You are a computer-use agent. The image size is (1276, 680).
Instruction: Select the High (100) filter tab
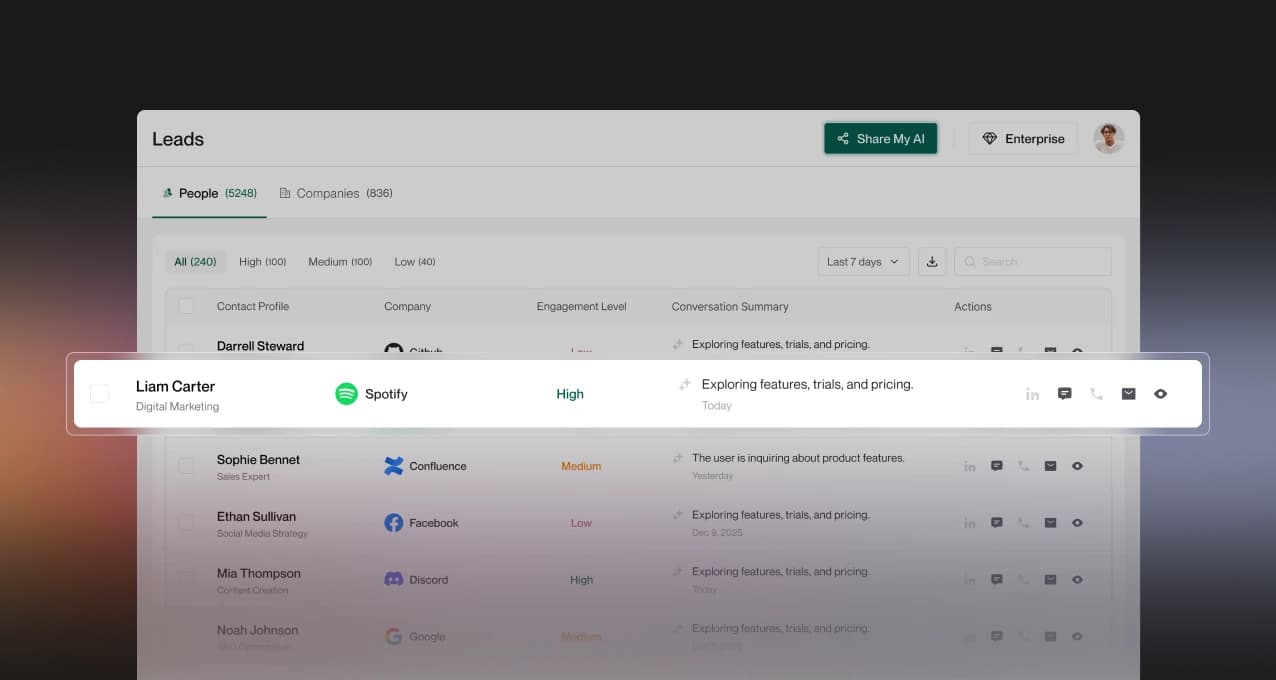click(x=262, y=261)
